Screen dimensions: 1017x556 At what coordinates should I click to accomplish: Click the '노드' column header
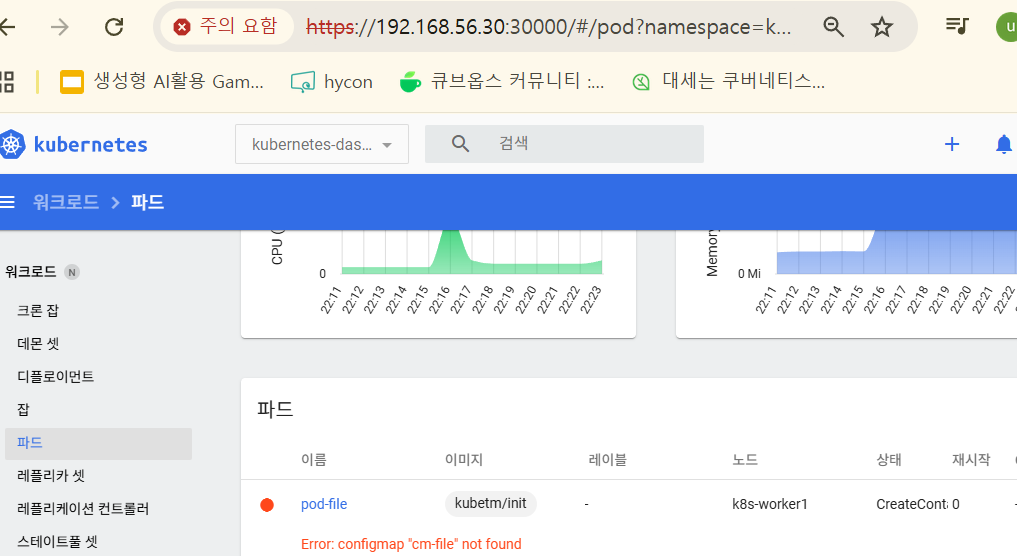[x=745, y=460]
